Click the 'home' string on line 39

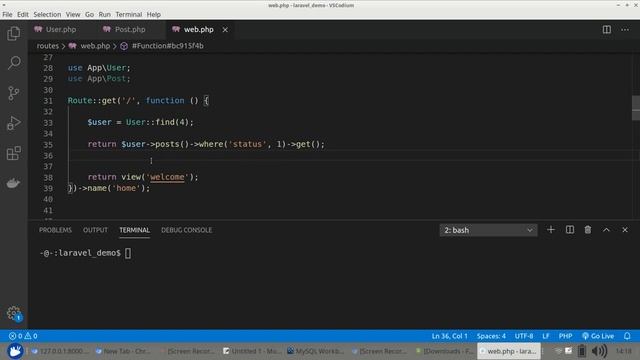click(x=126, y=188)
